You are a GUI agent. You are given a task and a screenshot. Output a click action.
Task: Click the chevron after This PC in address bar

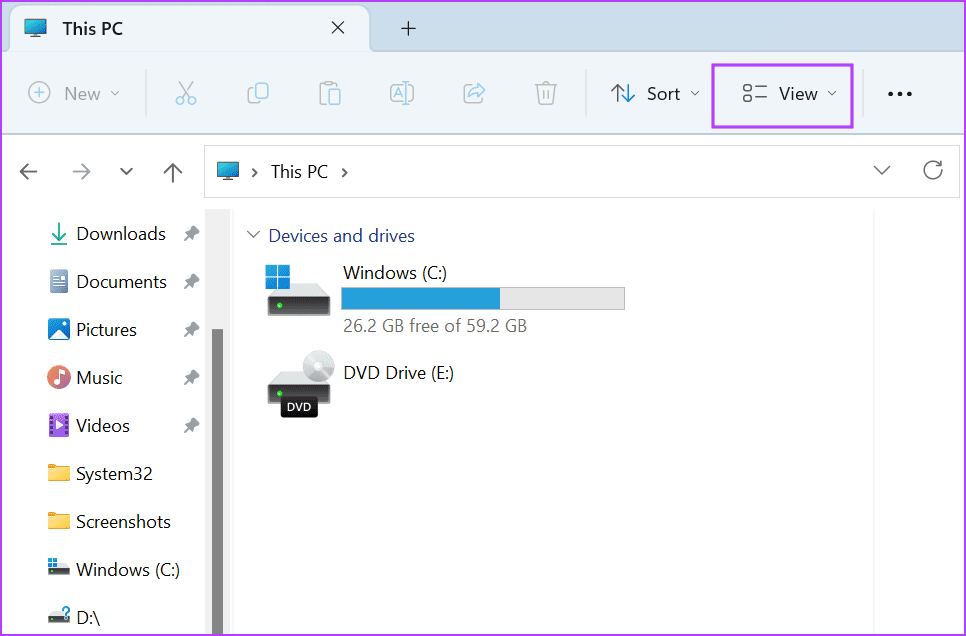tap(345, 172)
